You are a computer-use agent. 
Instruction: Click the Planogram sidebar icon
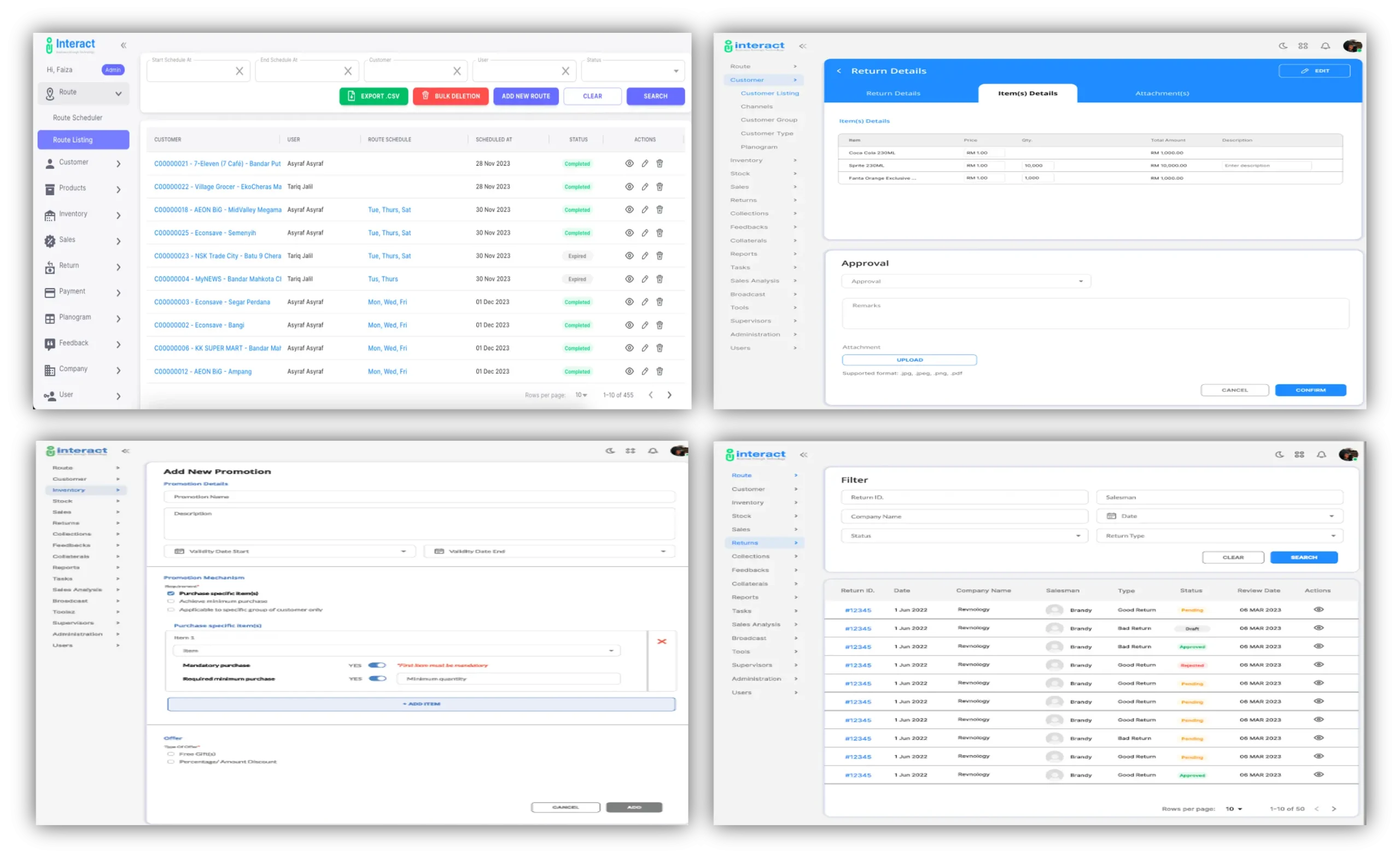[x=50, y=318]
